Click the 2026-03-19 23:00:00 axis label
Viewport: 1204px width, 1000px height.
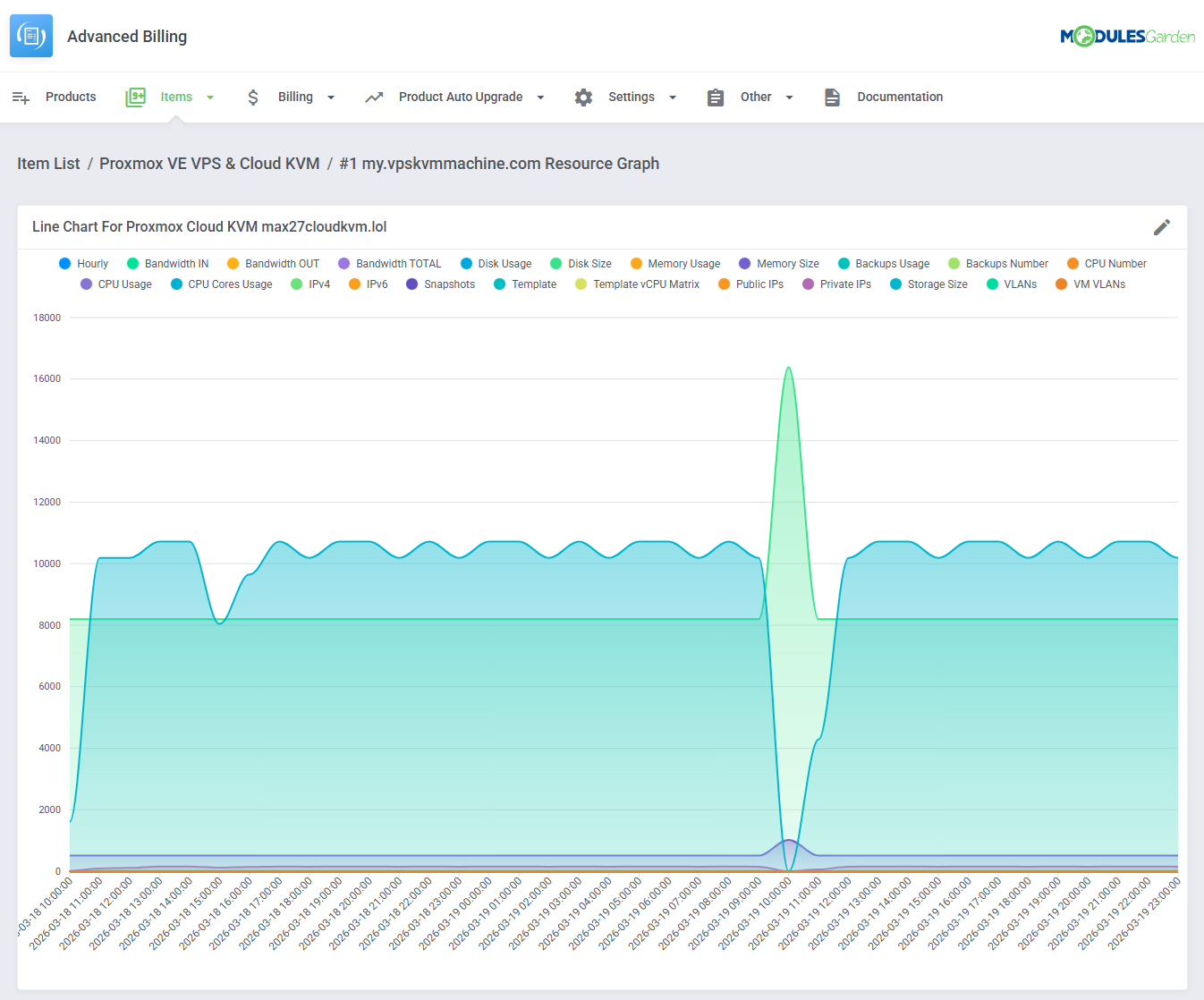pos(1144,912)
